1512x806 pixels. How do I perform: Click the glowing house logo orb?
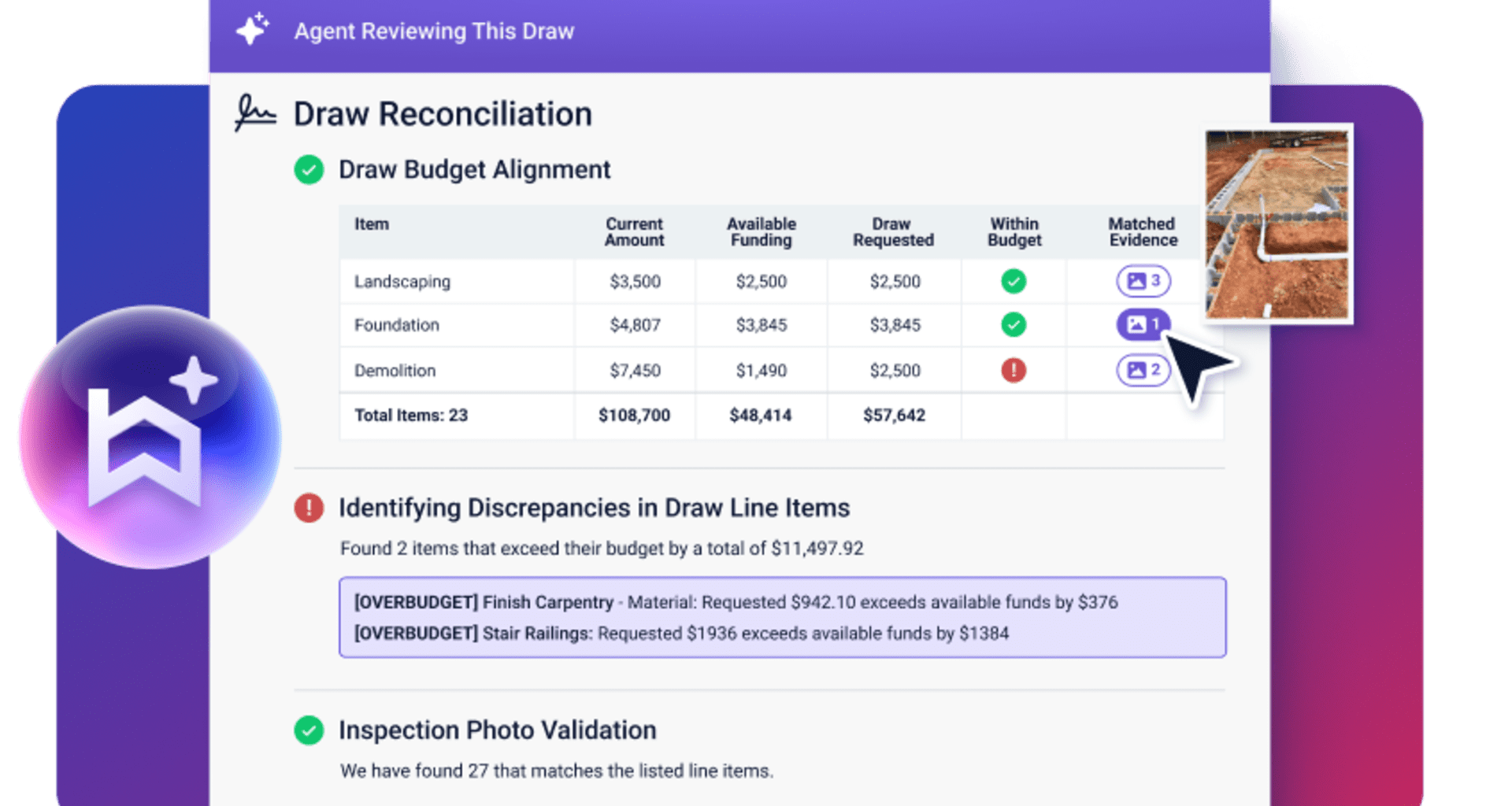tap(149, 438)
